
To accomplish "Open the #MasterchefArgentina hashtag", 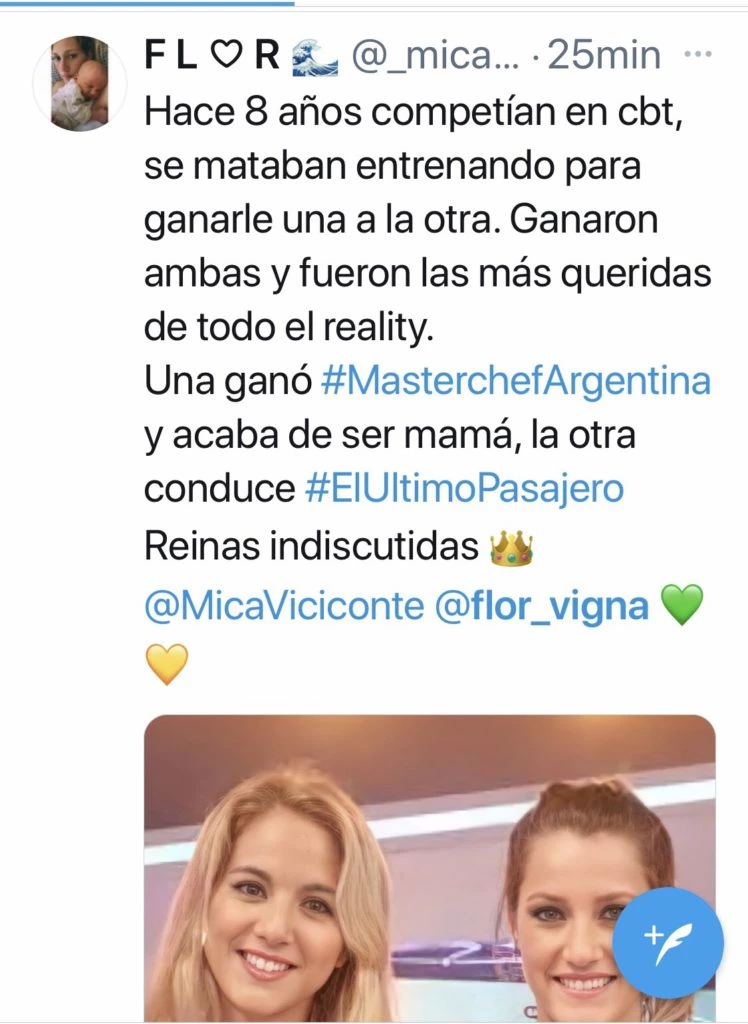I will [516, 381].
